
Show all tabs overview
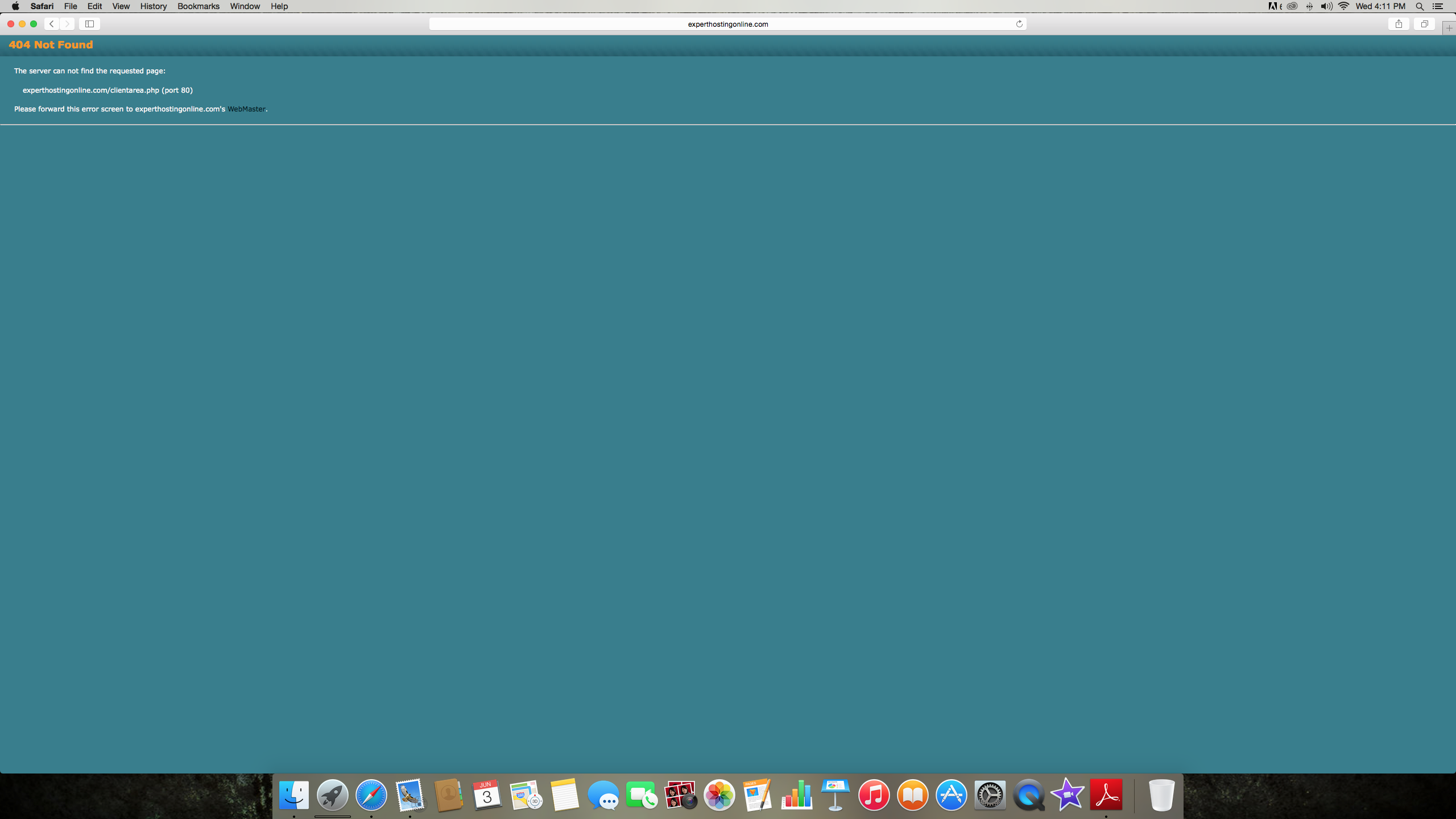(1424, 24)
